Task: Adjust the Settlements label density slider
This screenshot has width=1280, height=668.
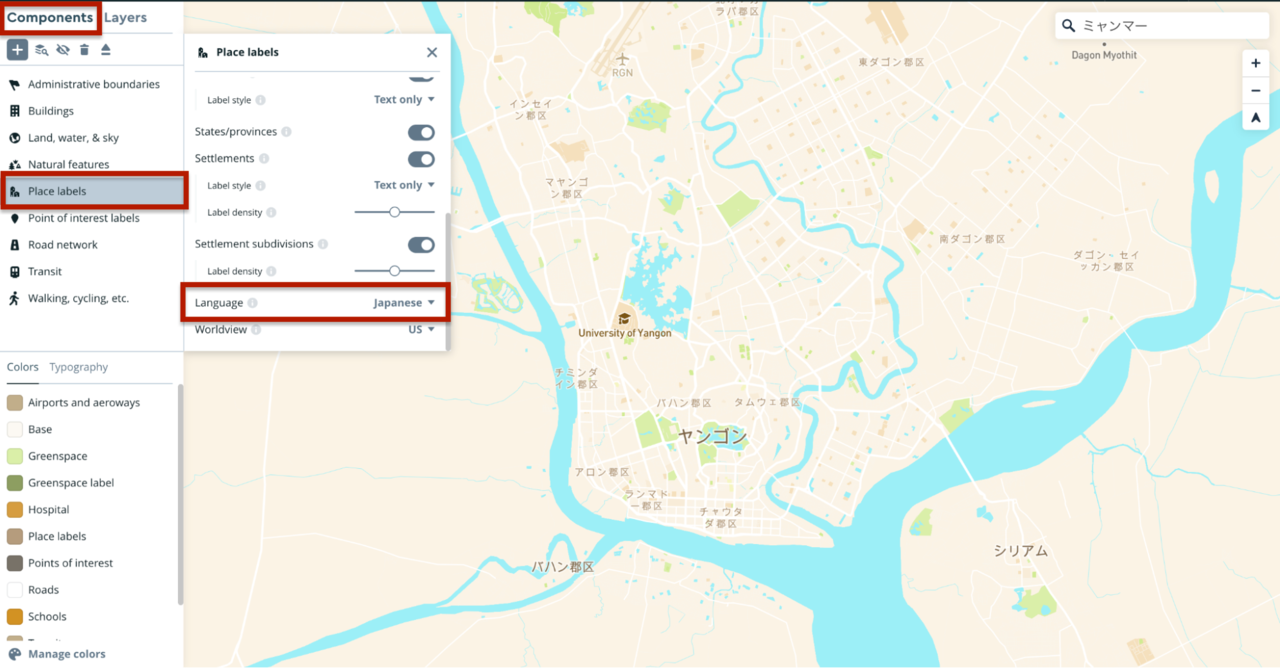Action: (x=395, y=212)
